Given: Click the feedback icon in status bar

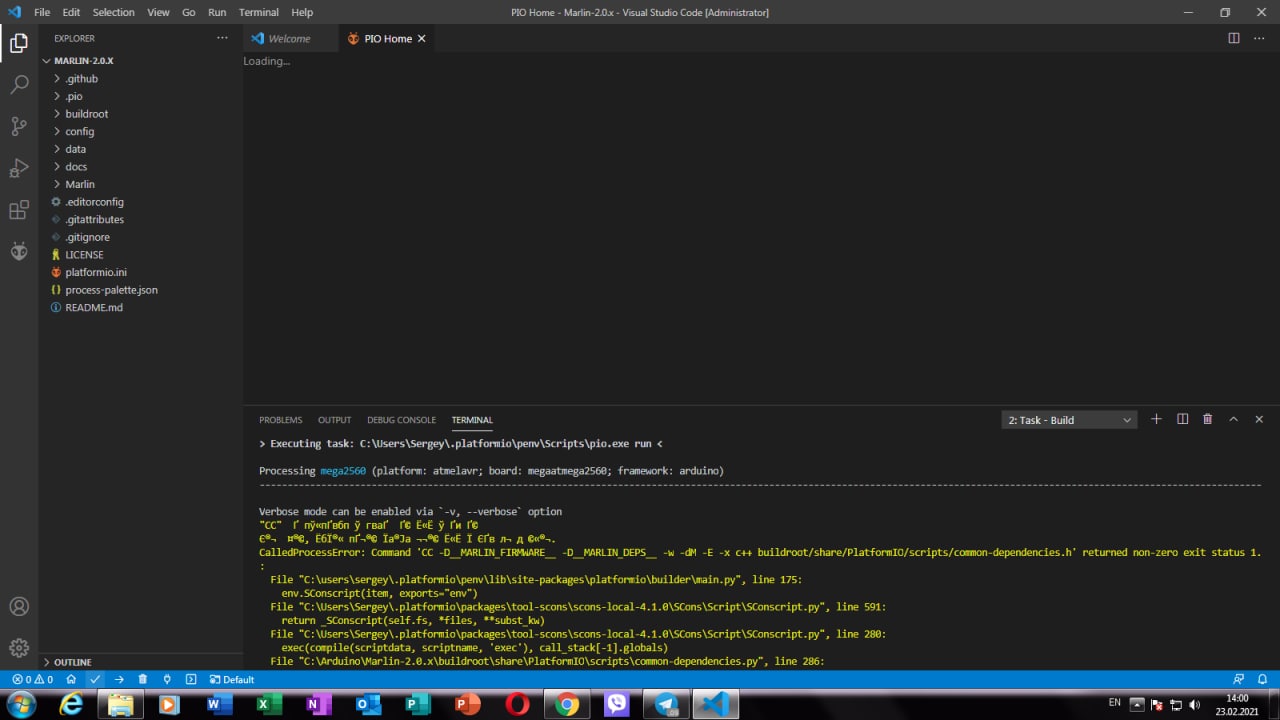Looking at the screenshot, I should click(1238, 679).
